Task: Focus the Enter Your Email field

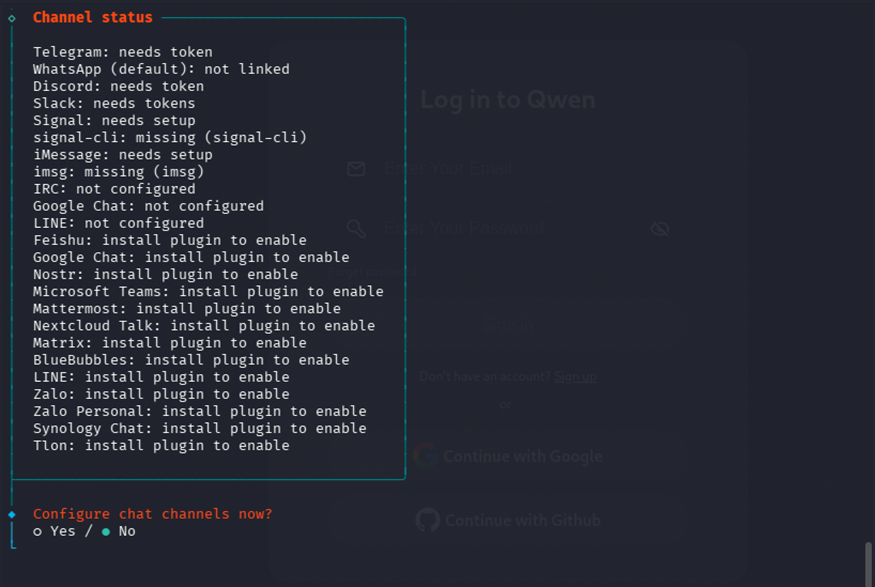Action: (508, 169)
